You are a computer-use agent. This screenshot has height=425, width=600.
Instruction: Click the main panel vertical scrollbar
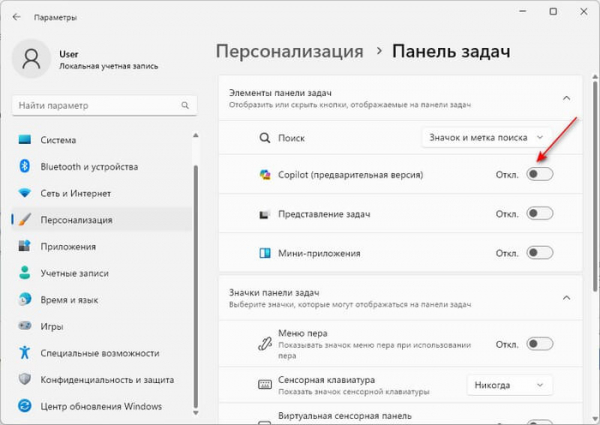tap(595, 186)
